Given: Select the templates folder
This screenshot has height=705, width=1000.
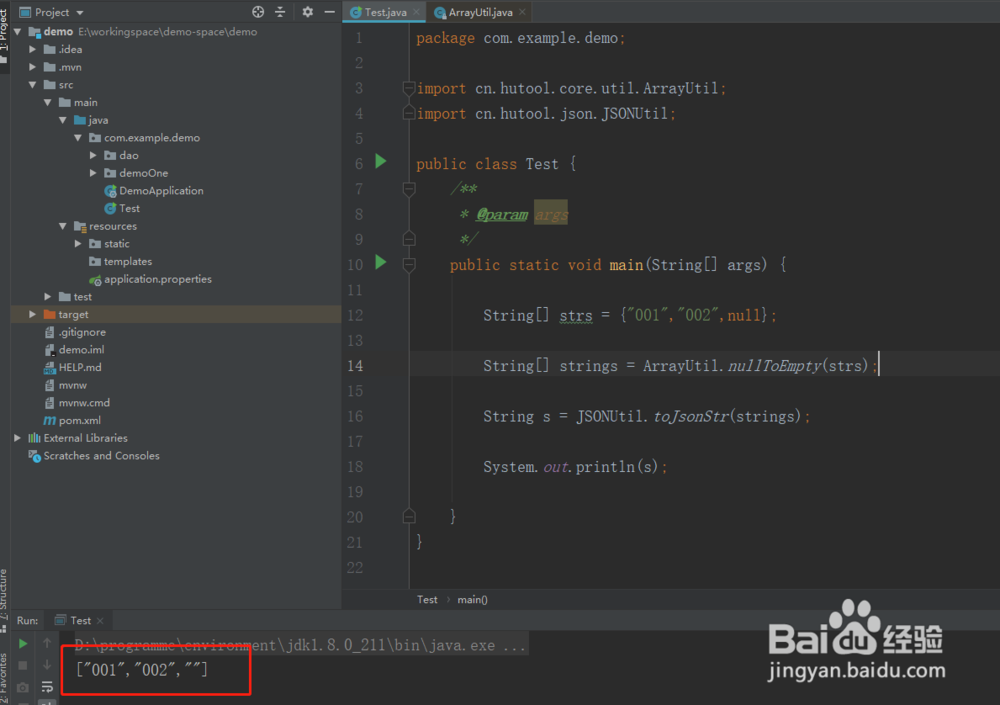Looking at the screenshot, I should click(x=121, y=262).
